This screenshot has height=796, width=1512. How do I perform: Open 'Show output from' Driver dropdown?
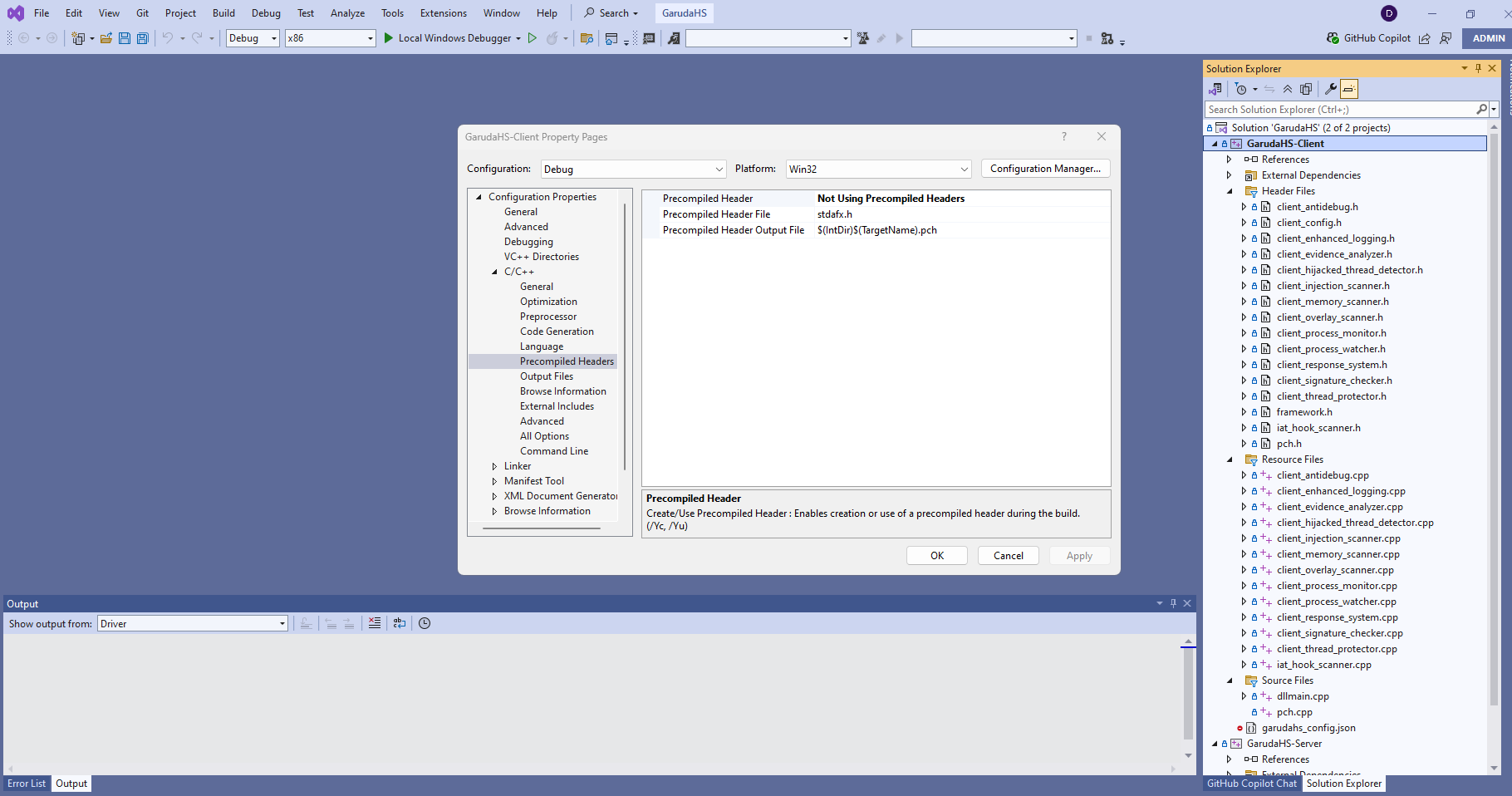pos(193,623)
